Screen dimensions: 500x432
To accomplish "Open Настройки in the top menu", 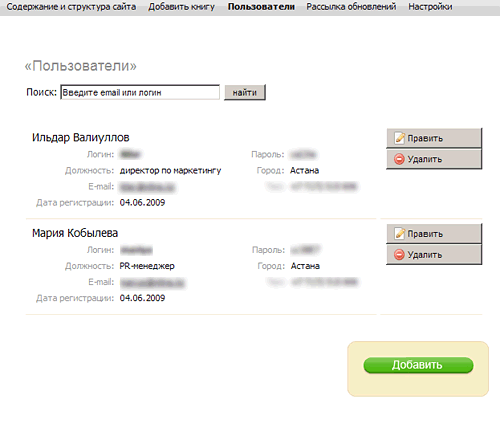I will 430,7.
